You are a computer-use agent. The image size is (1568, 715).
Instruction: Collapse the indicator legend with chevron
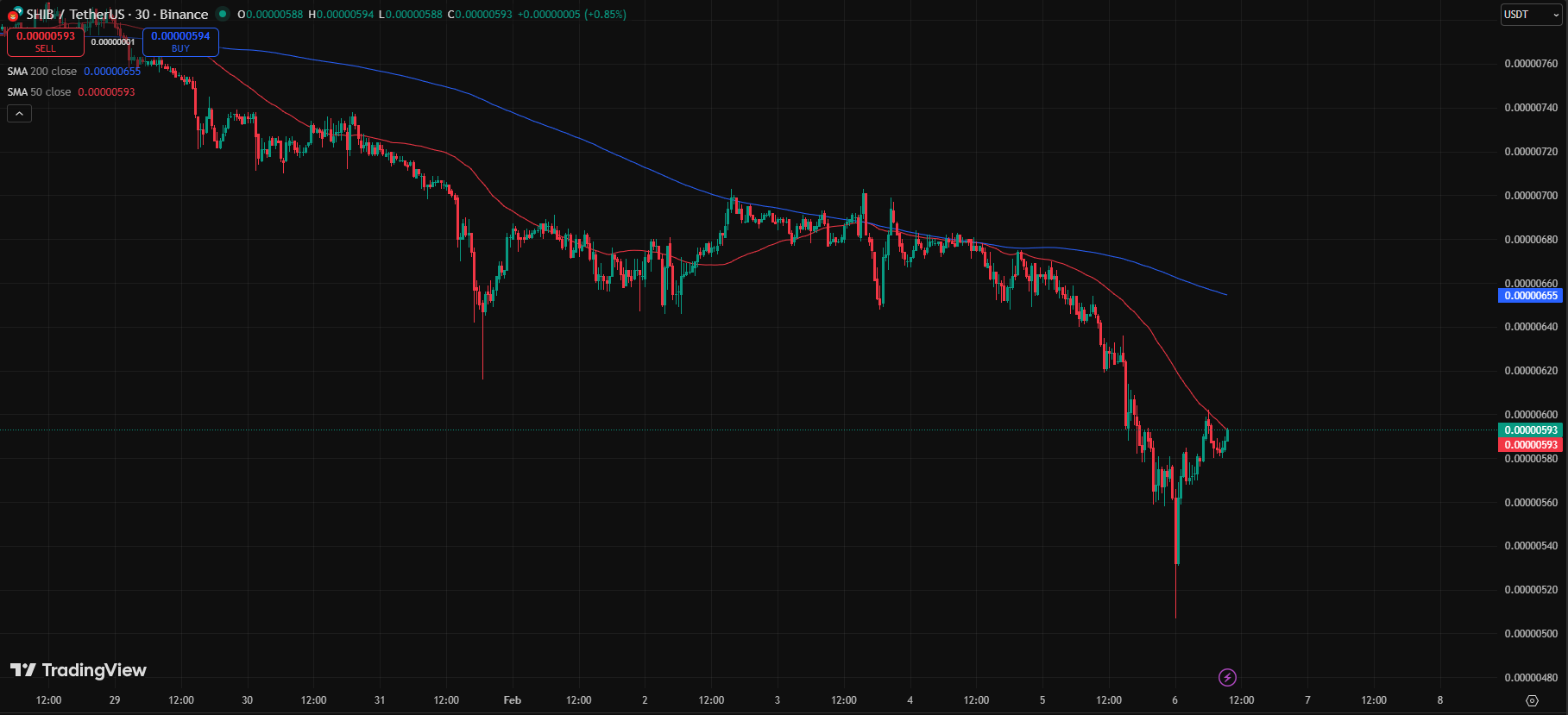click(19, 113)
